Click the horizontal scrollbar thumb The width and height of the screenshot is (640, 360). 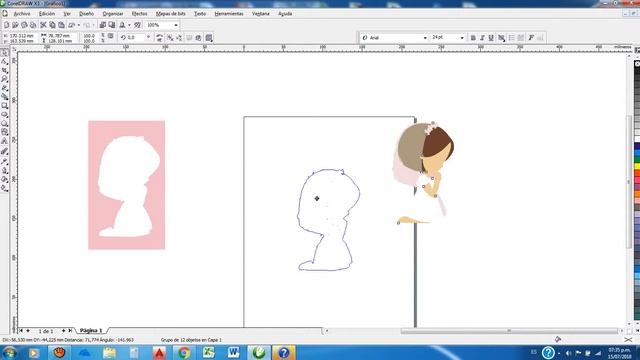click(509, 331)
